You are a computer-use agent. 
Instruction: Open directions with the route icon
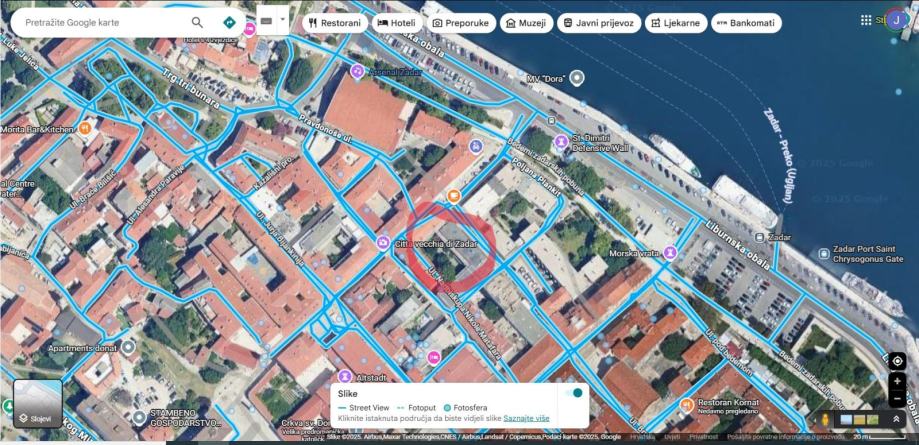(229, 23)
